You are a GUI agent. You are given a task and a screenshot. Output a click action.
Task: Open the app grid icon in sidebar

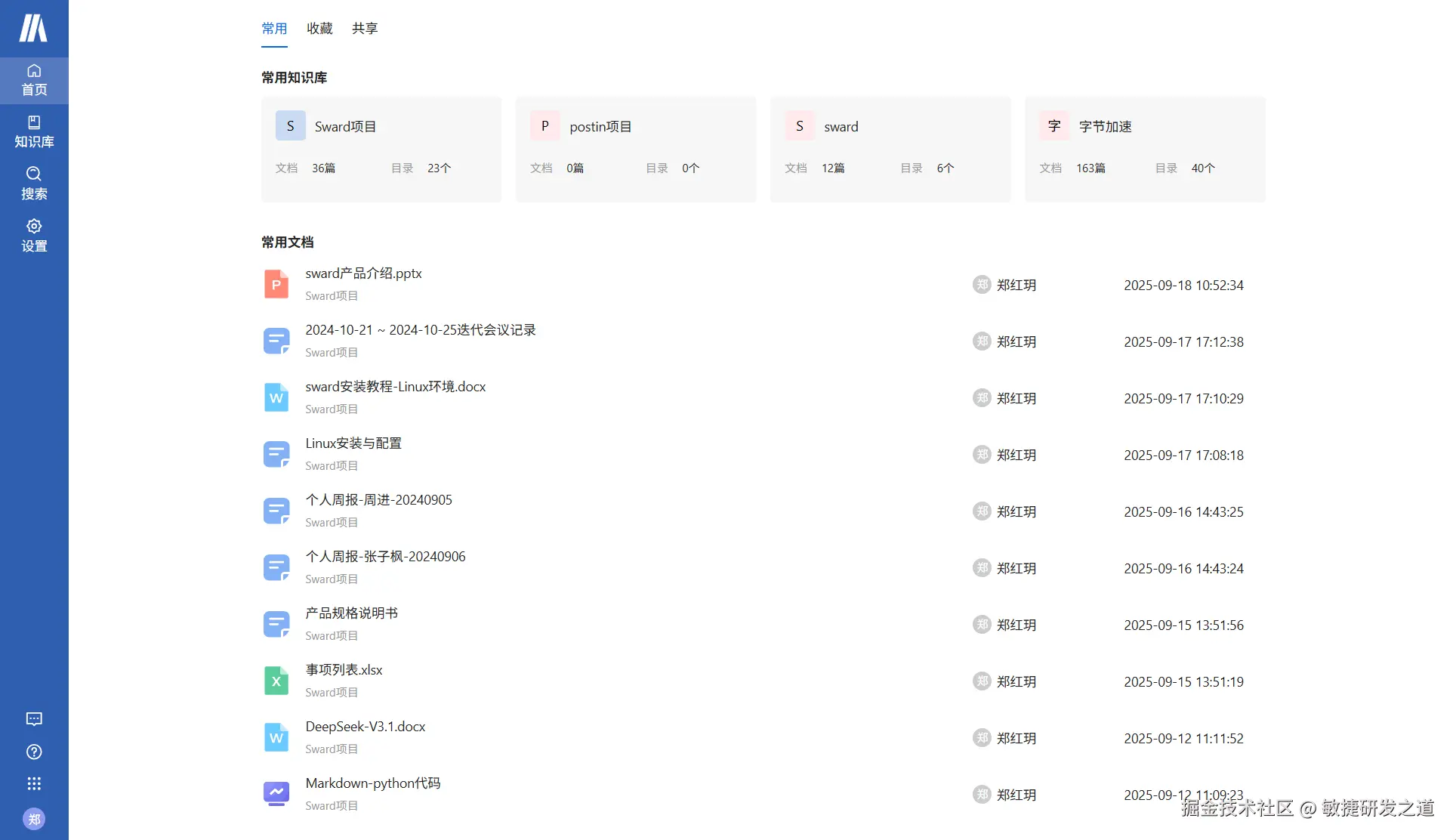(34, 783)
